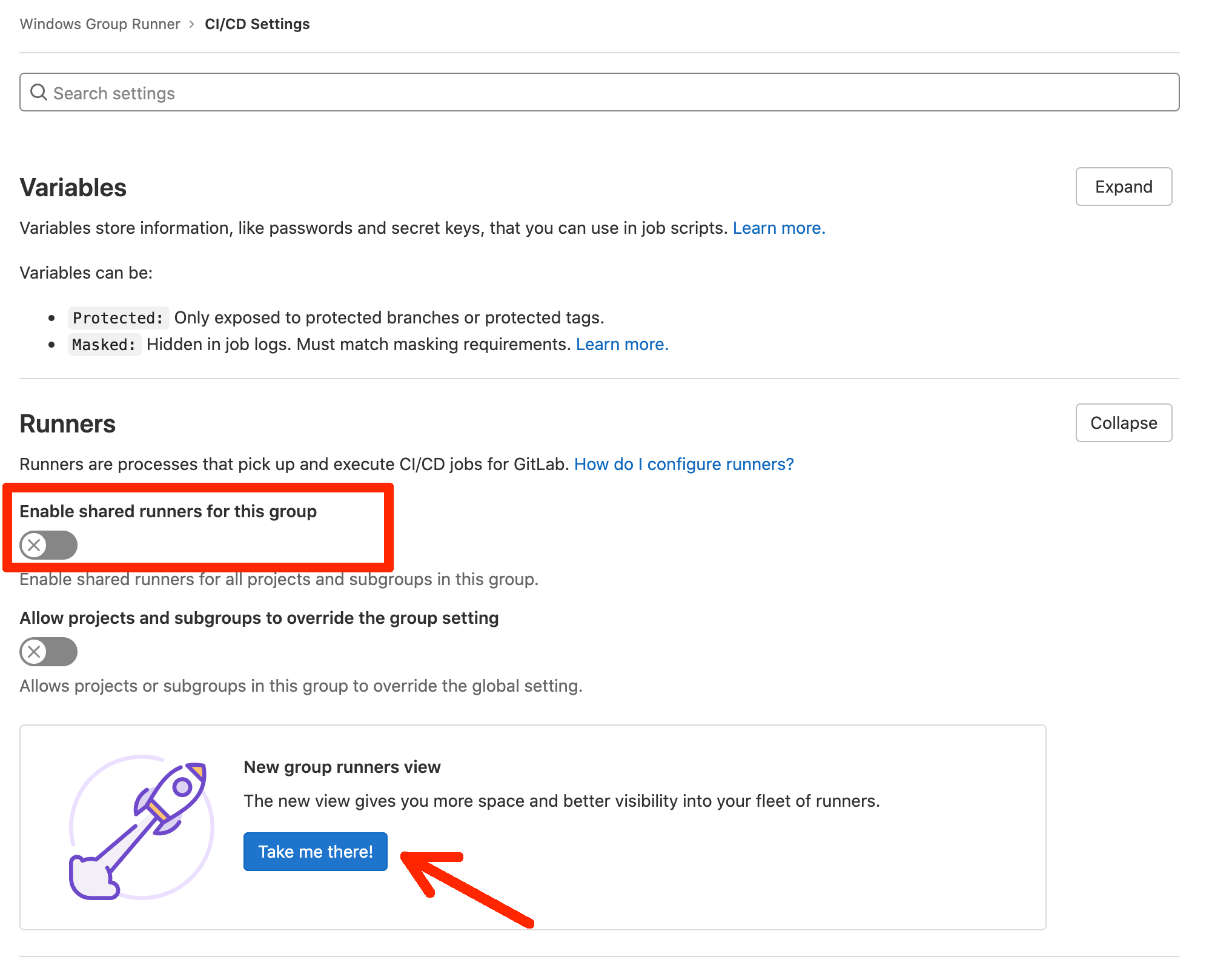
Task: Toggle allow projects and subgroups override
Action: [x=48, y=652]
